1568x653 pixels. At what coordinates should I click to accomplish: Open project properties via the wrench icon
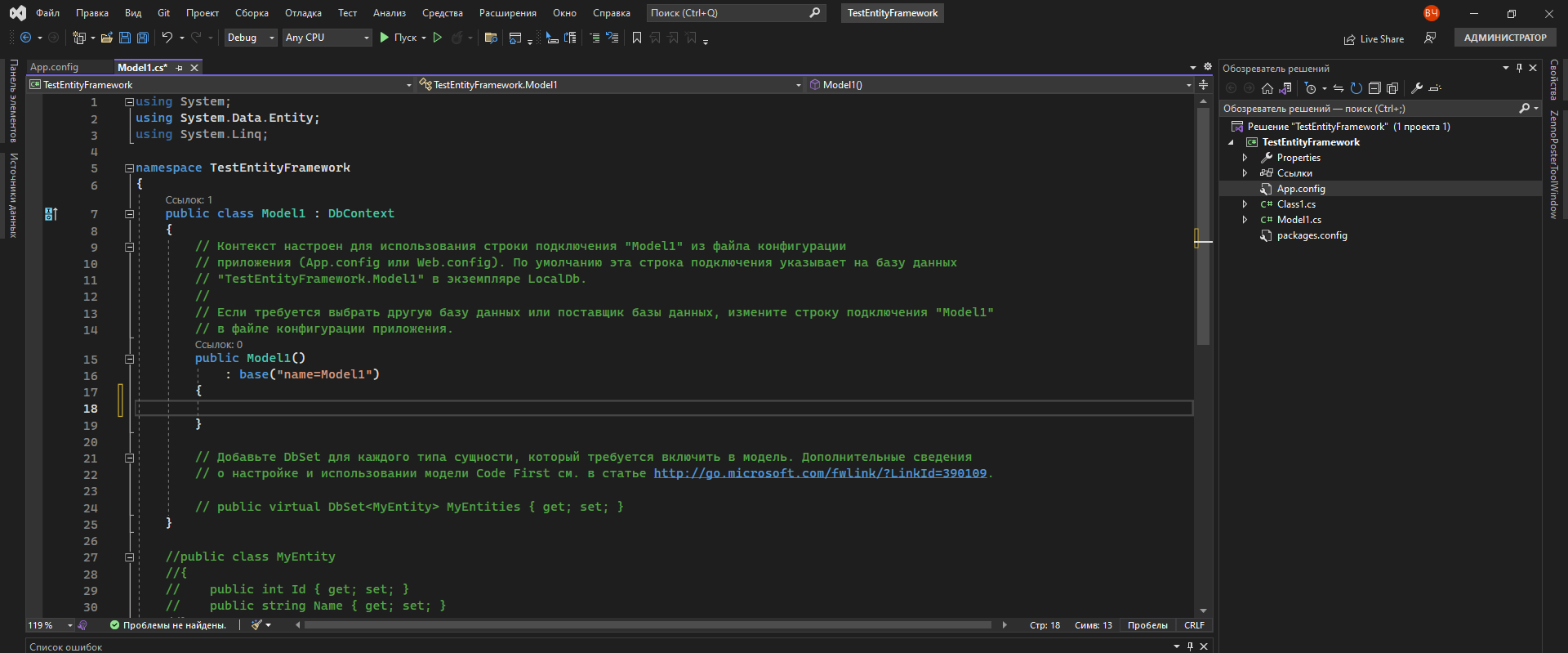pos(1417,88)
